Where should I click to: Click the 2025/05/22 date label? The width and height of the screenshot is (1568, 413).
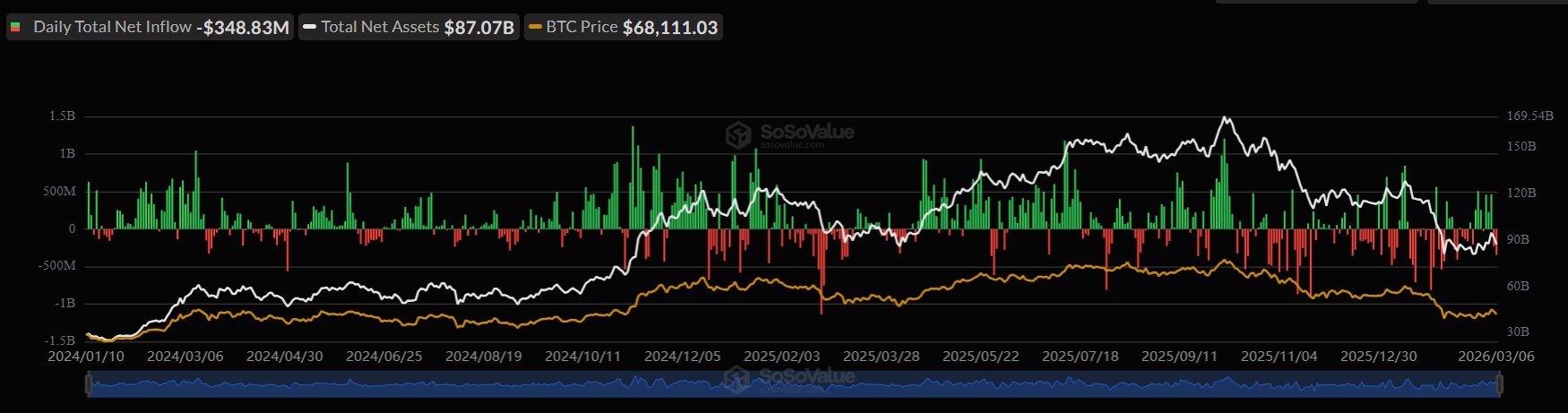tap(981, 356)
